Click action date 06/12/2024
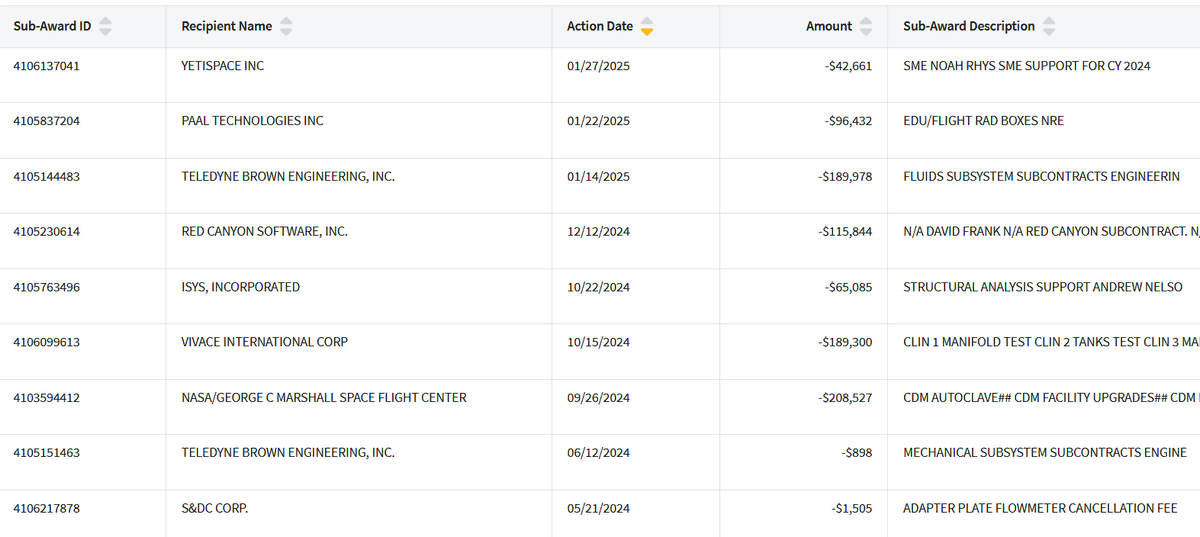 click(598, 452)
